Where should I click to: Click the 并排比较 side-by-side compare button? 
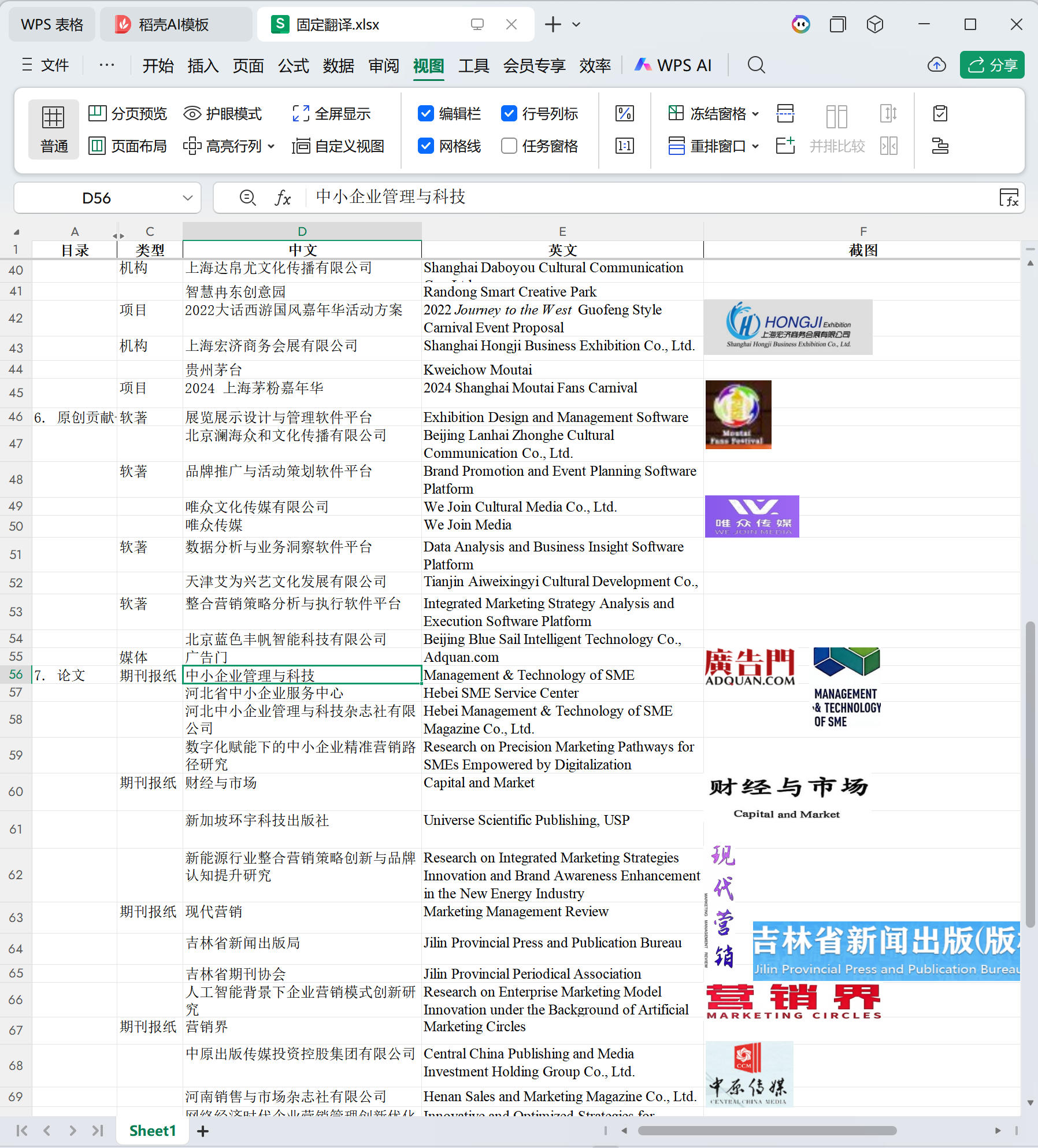pos(837,129)
